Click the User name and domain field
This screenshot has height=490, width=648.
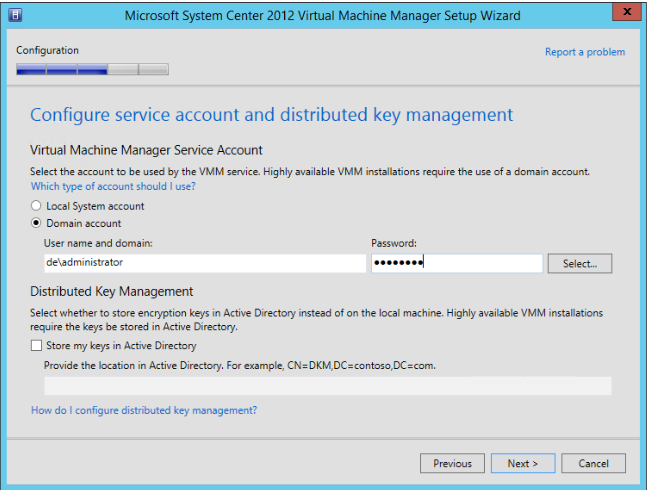(x=204, y=263)
